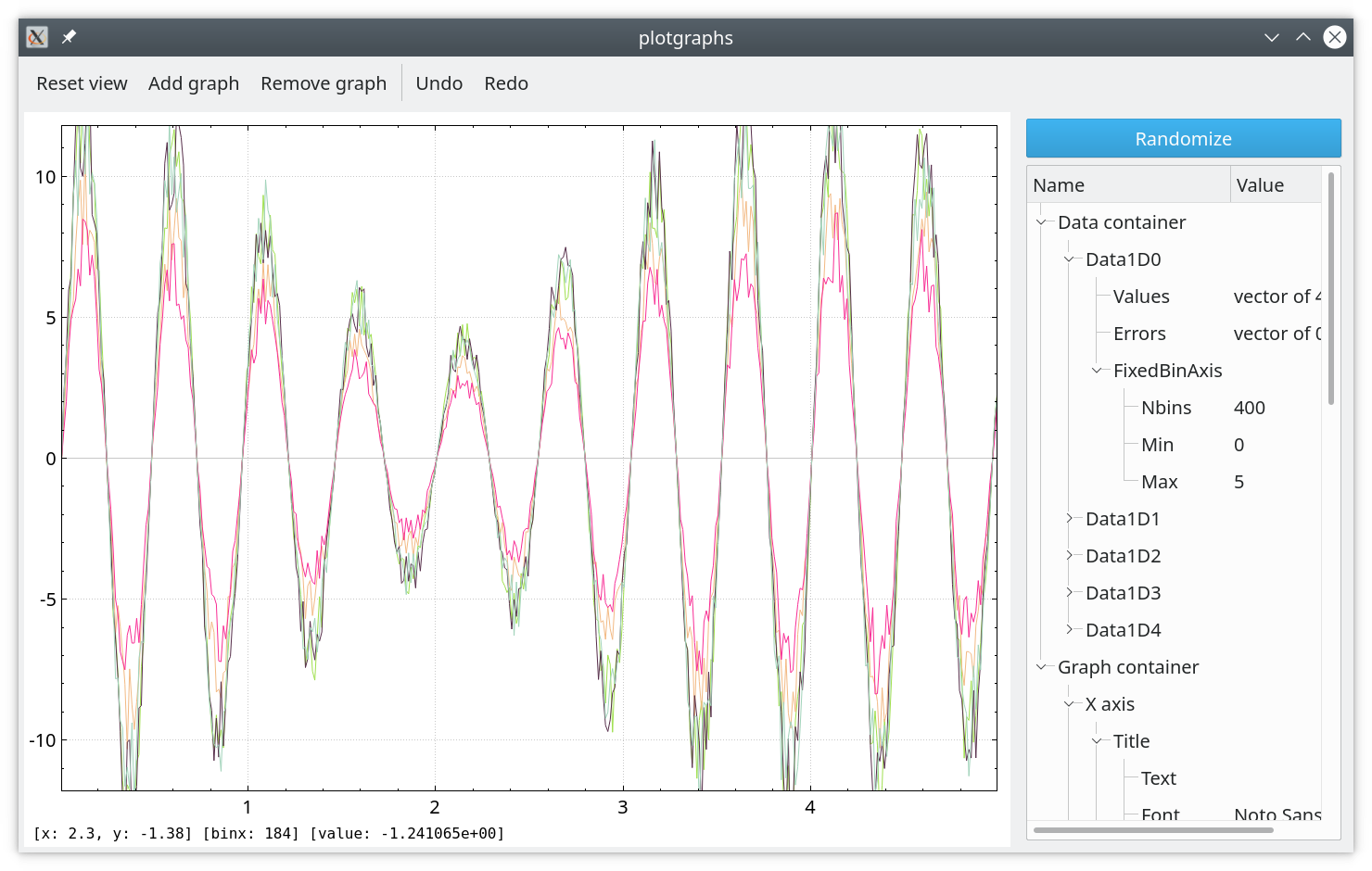Collapse the FixedBinAxis node

pyautogui.click(x=1097, y=371)
